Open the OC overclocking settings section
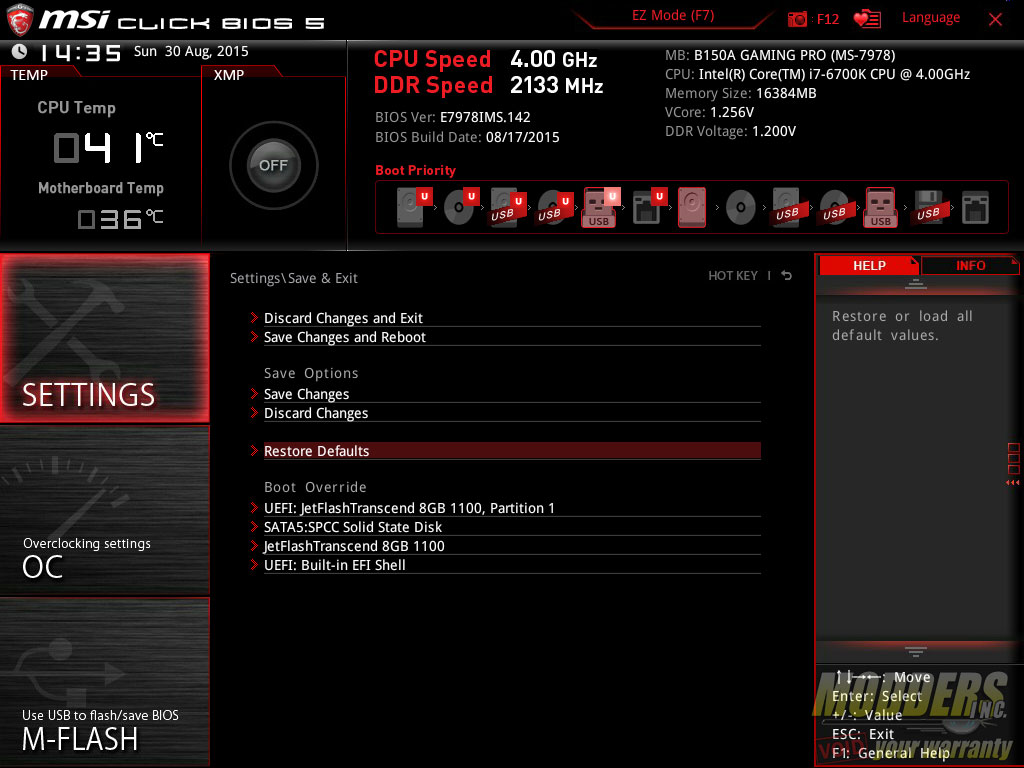 [104, 510]
